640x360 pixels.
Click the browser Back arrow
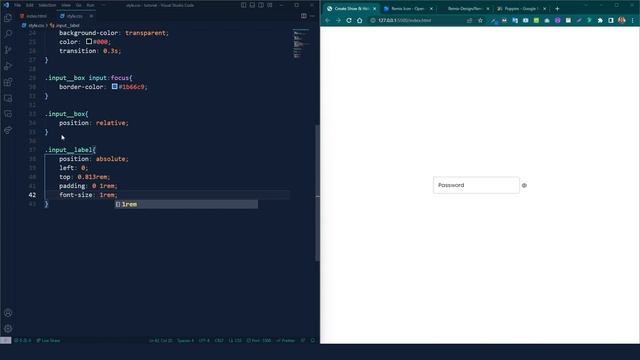328,20
